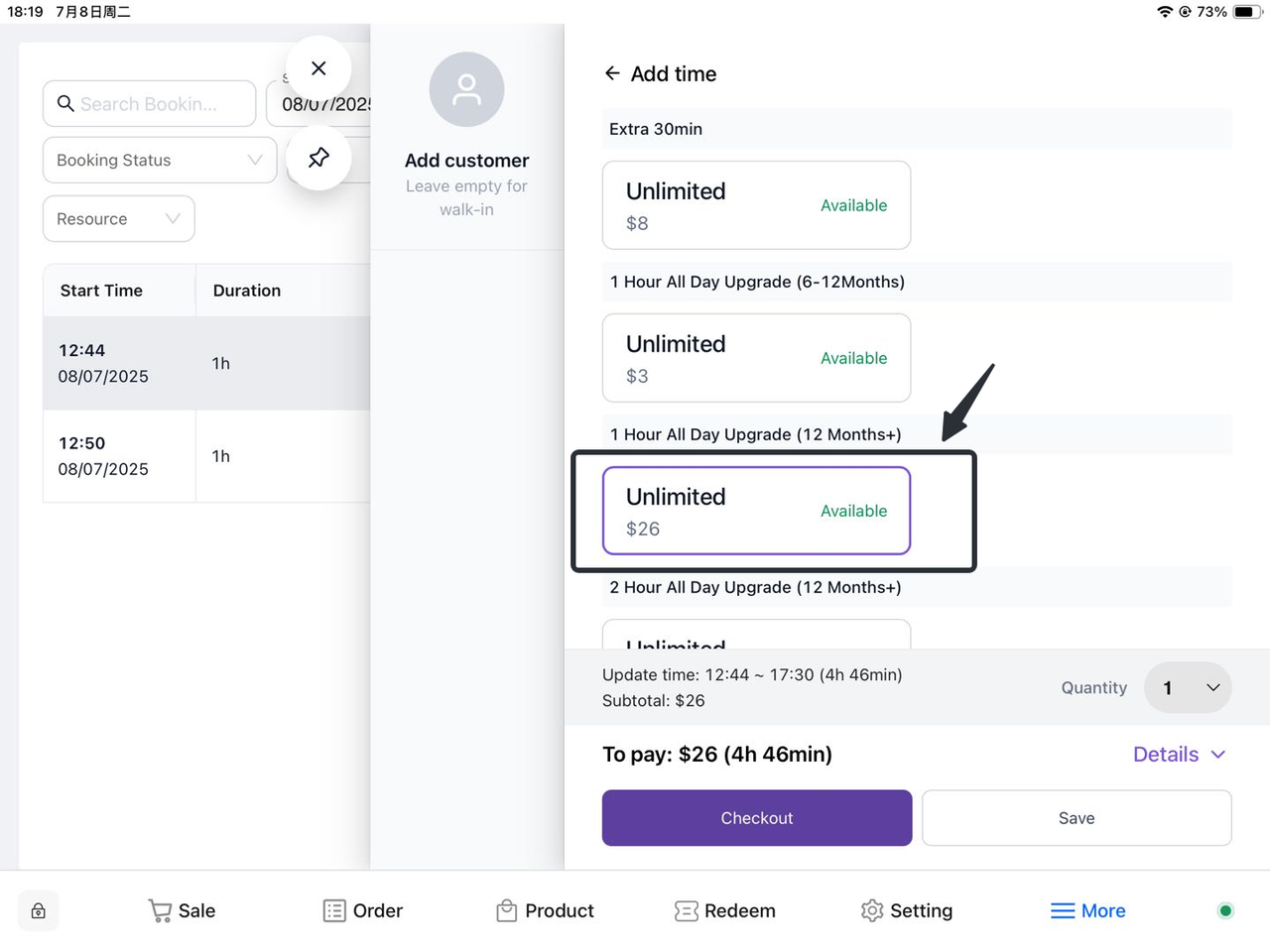This screenshot has height=952, width=1270.
Task: Open the Setting tab
Action: tap(907, 910)
